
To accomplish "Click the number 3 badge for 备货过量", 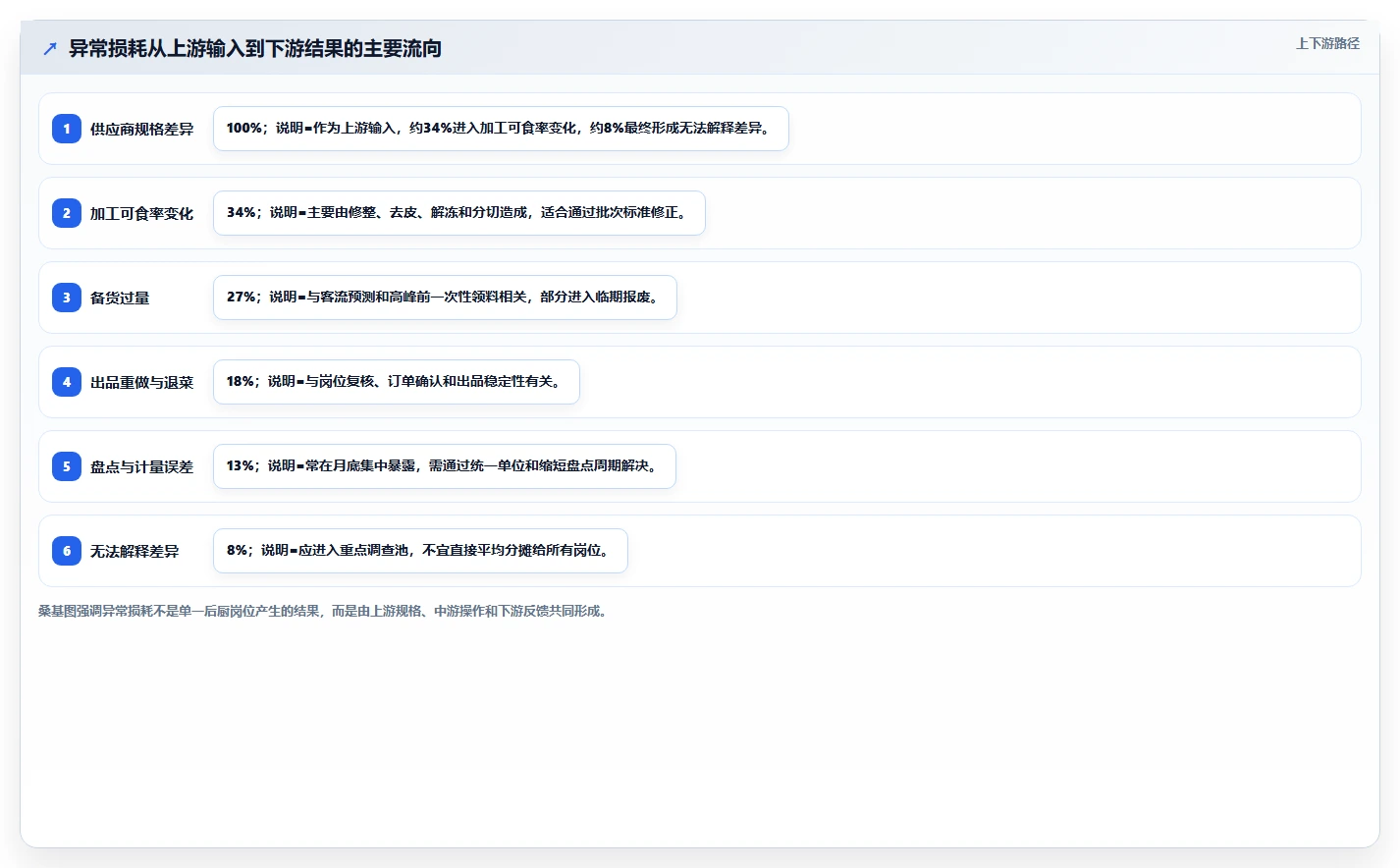I will point(67,298).
